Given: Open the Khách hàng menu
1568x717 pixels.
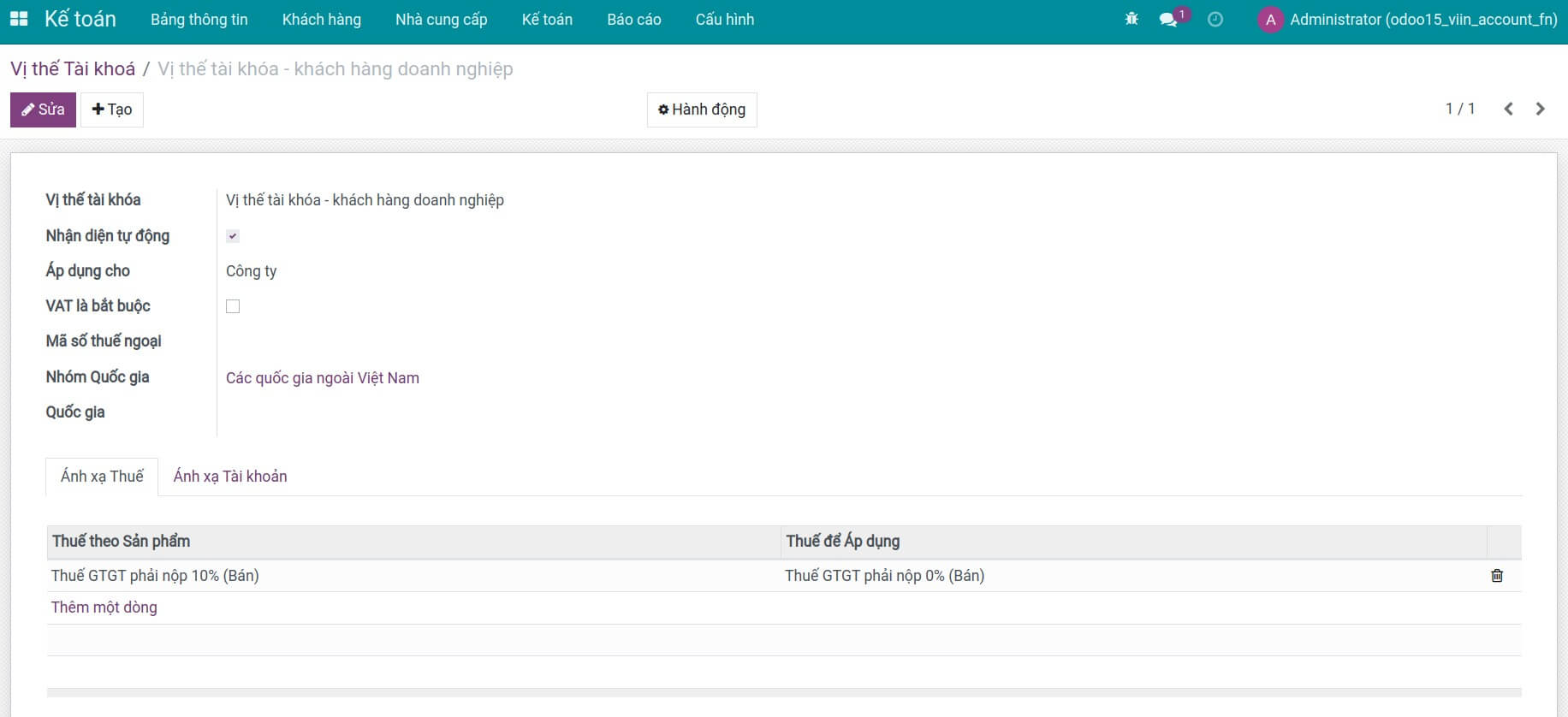Looking at the screenshot, I should 321,20.
